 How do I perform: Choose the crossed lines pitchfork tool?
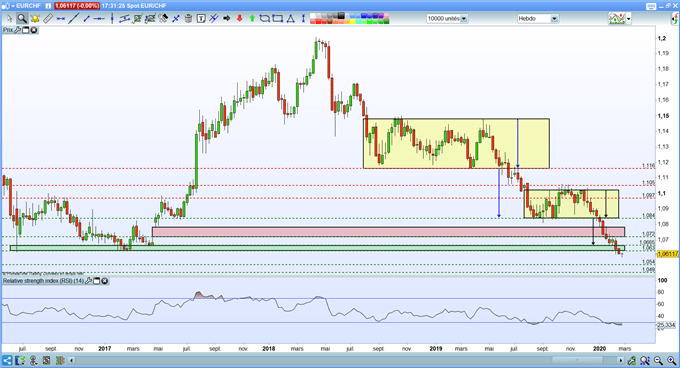point(214,19)
